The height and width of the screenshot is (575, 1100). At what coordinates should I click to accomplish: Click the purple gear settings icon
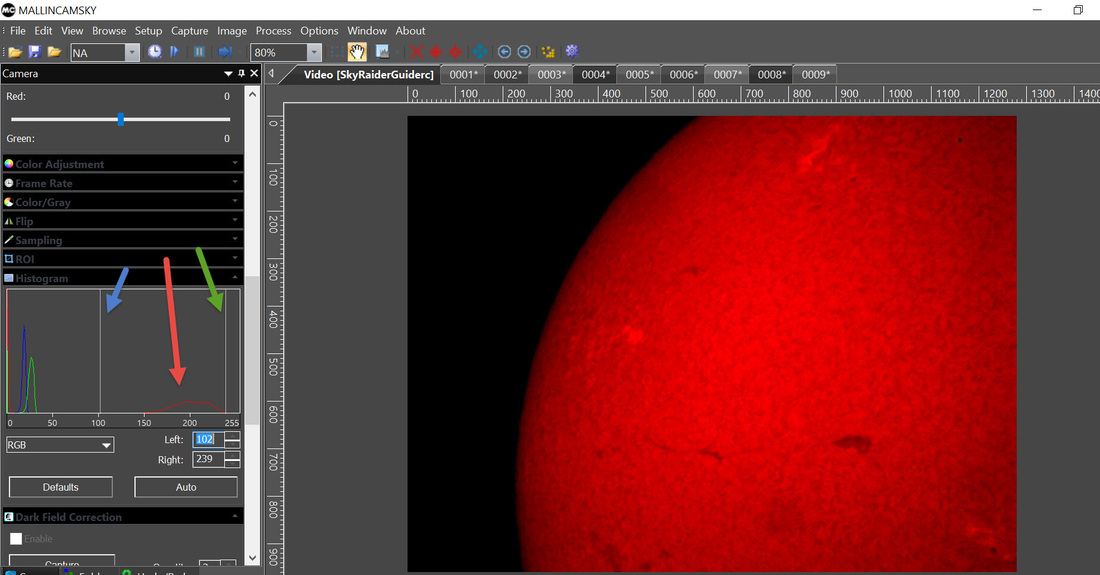click(572, 51)
